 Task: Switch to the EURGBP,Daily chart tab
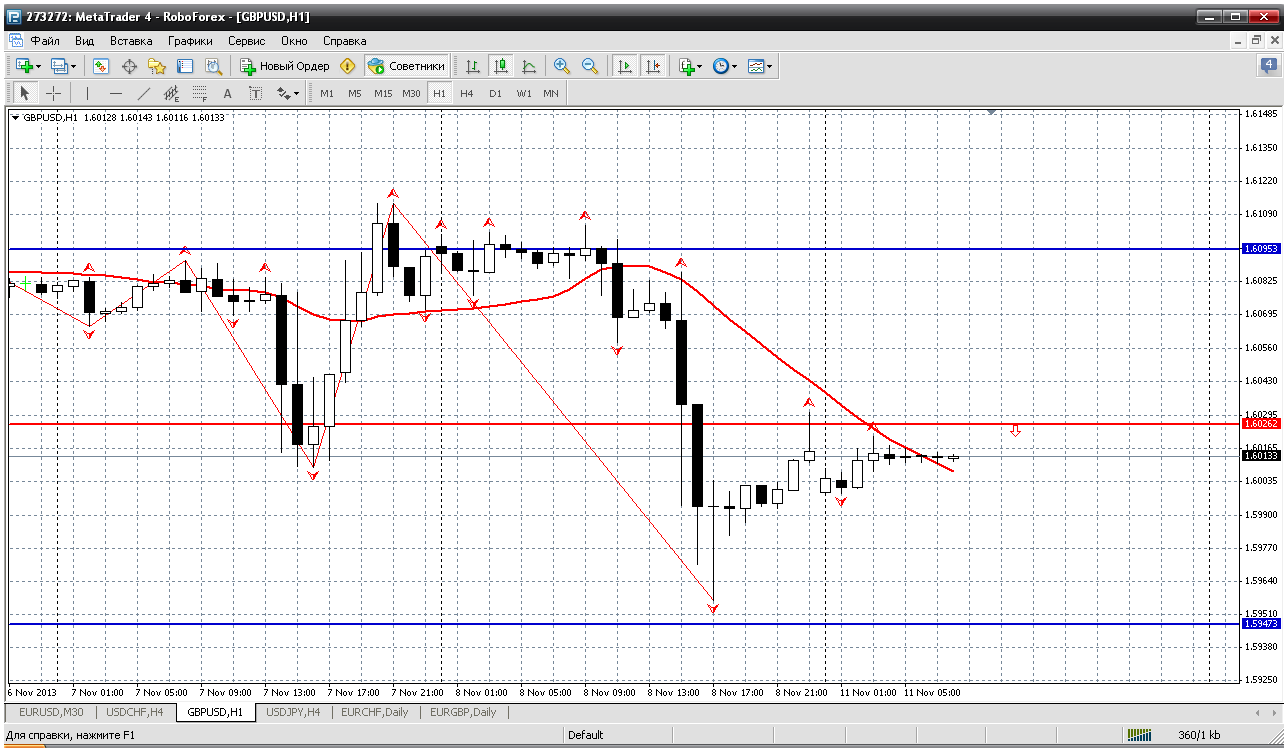pos(463,712)
